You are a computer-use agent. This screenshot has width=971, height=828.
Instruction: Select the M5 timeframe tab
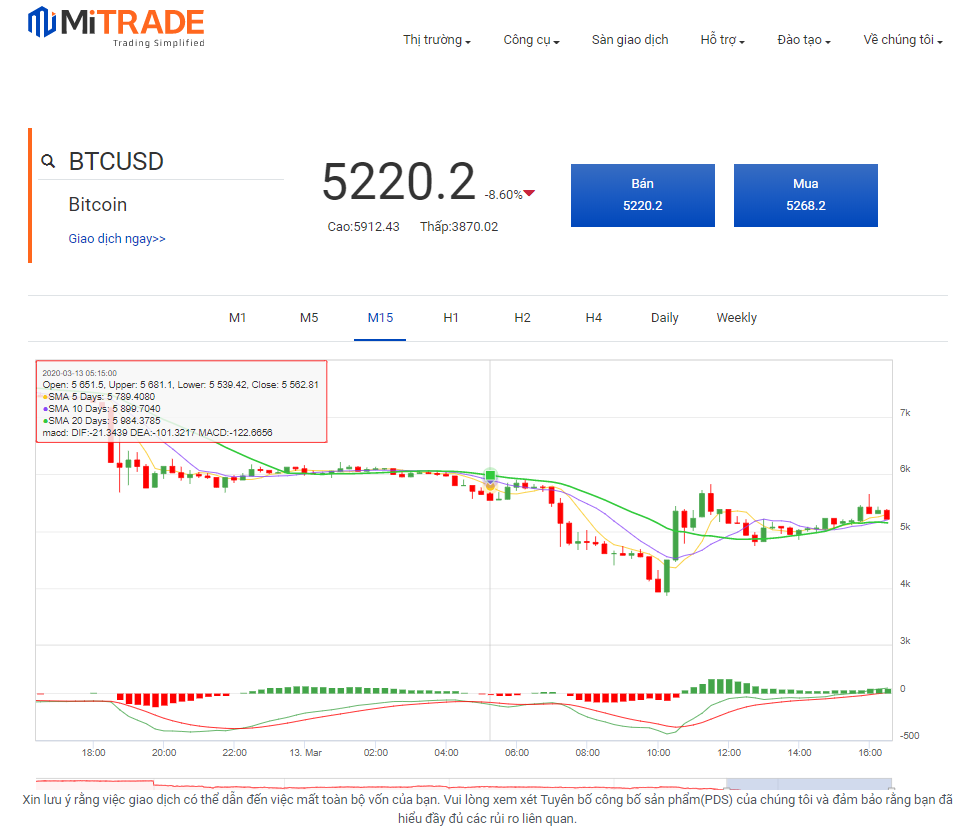pos(309,318)
